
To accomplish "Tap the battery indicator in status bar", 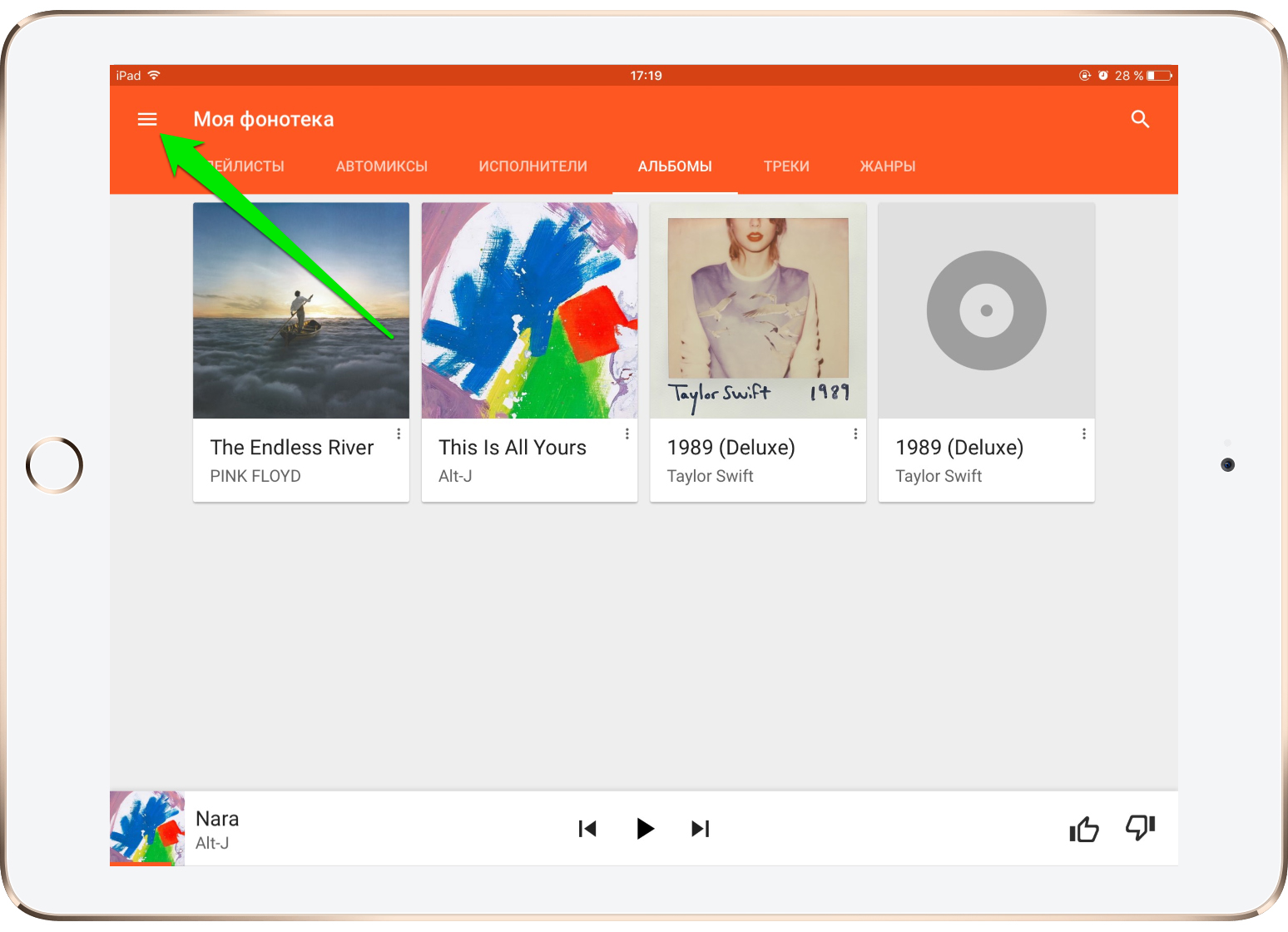I will click(1160, 76).
